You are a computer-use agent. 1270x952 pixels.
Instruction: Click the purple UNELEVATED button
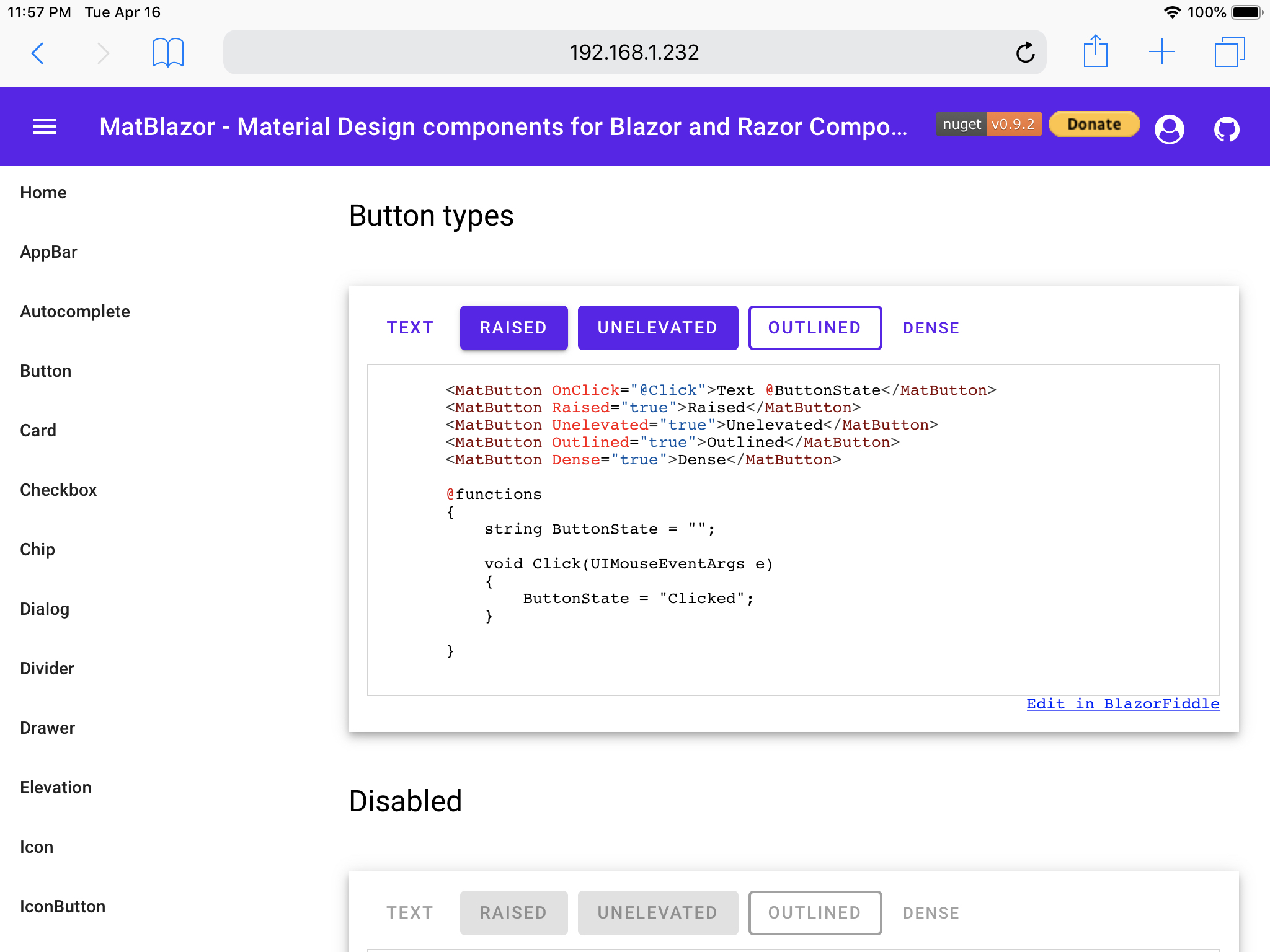[x=658, y=328]
